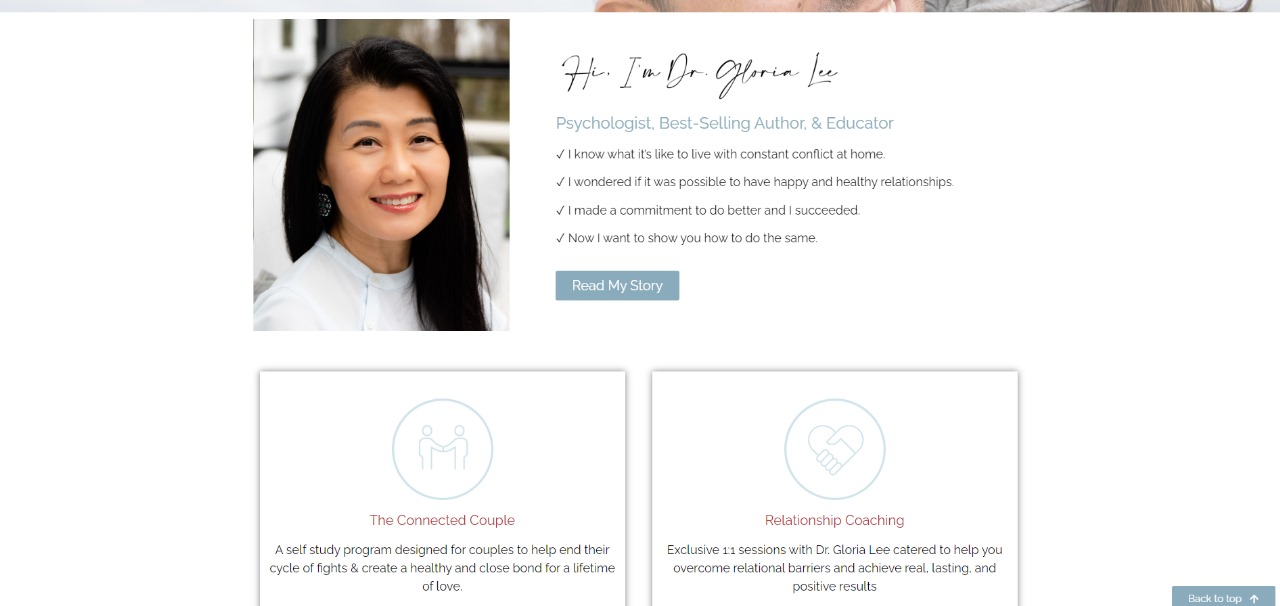This screenshot has width=1280, height=606.
Task: Click 'show you how to do the same' sentence
Action: (693, 238)
